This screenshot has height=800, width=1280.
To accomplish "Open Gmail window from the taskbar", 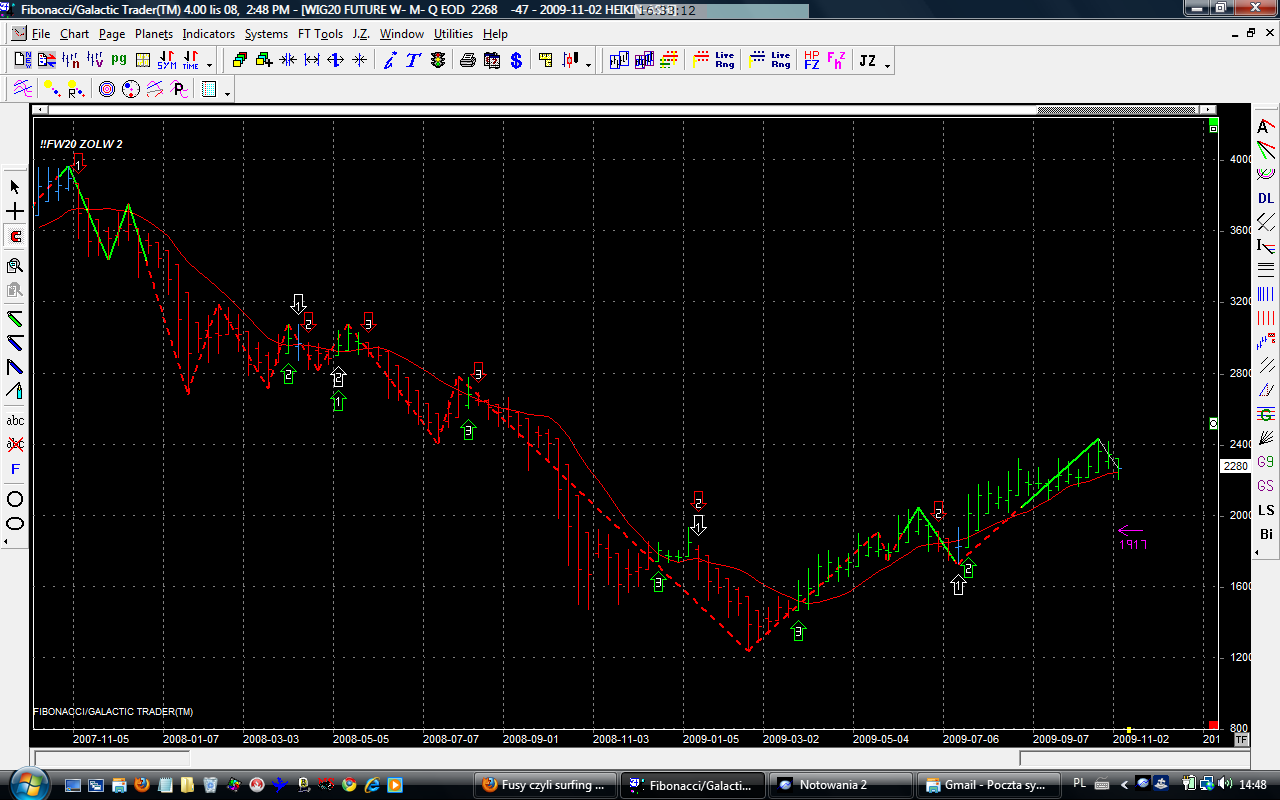I will [990, 785].
